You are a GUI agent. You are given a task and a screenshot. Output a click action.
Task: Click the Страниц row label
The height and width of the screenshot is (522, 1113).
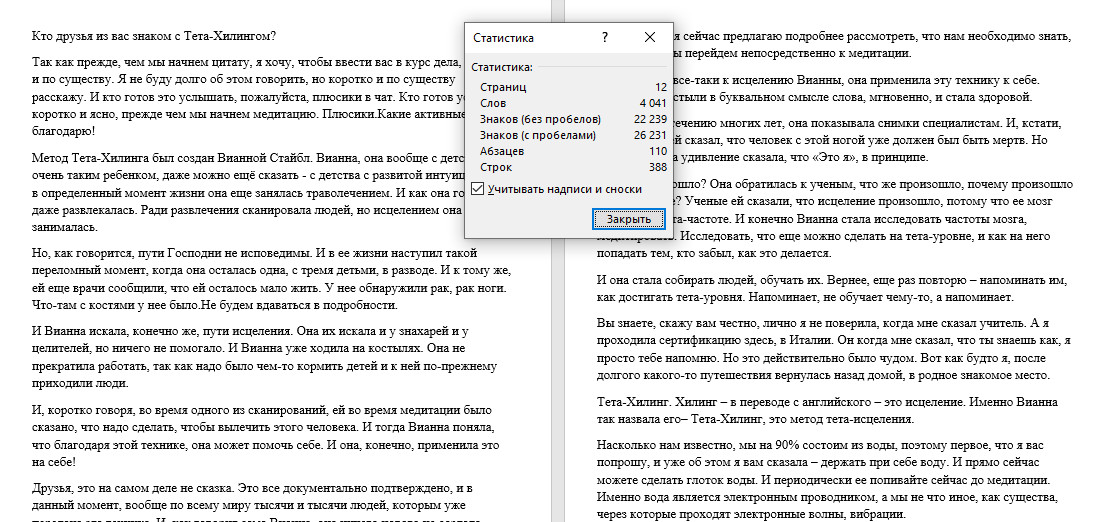(503, 87)
